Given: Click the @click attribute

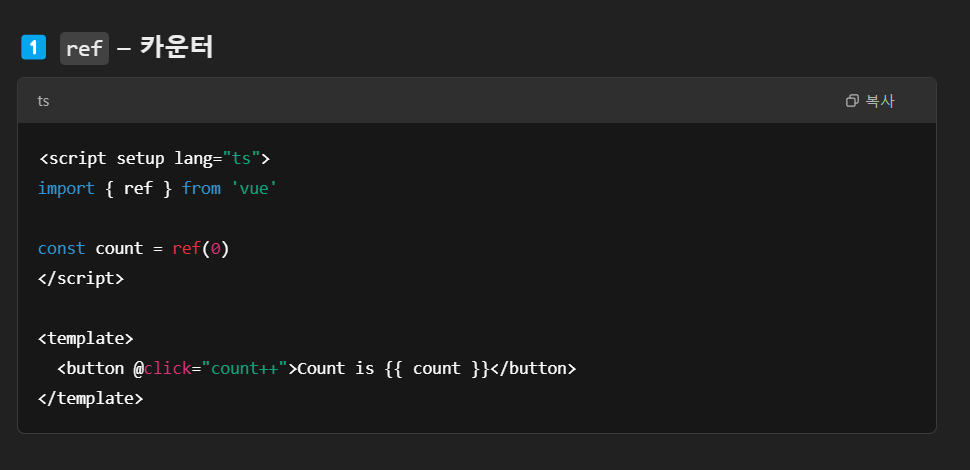Looking at the screenshot, I should point(162,368).
